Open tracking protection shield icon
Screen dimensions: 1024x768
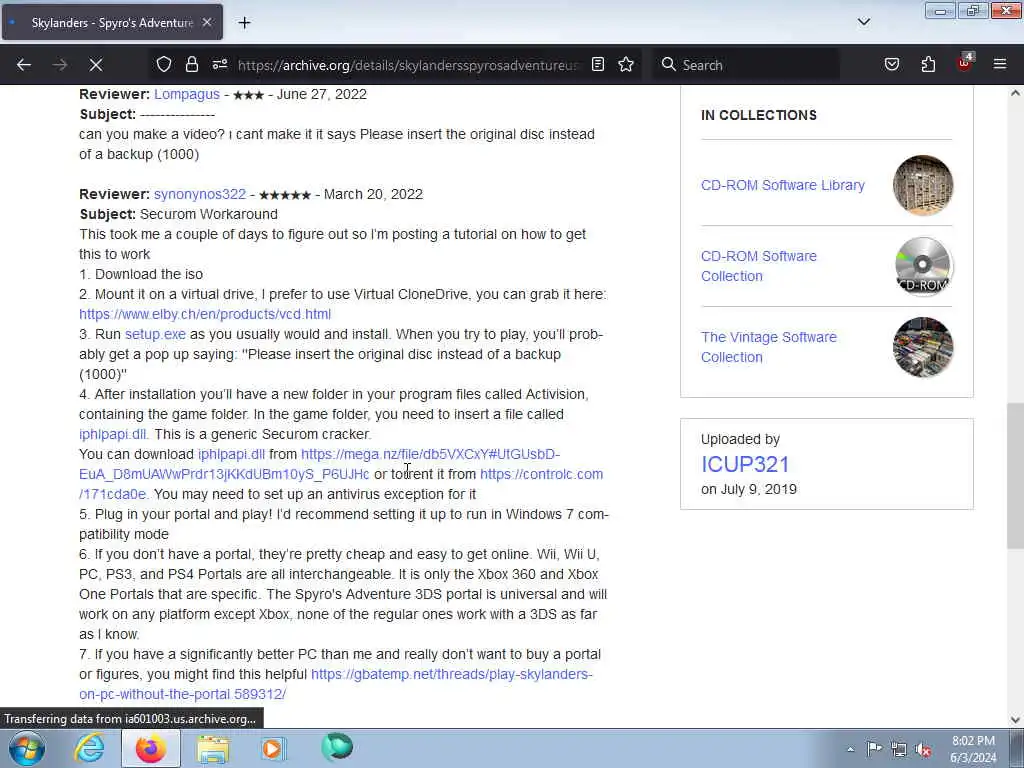coord(164,65)
